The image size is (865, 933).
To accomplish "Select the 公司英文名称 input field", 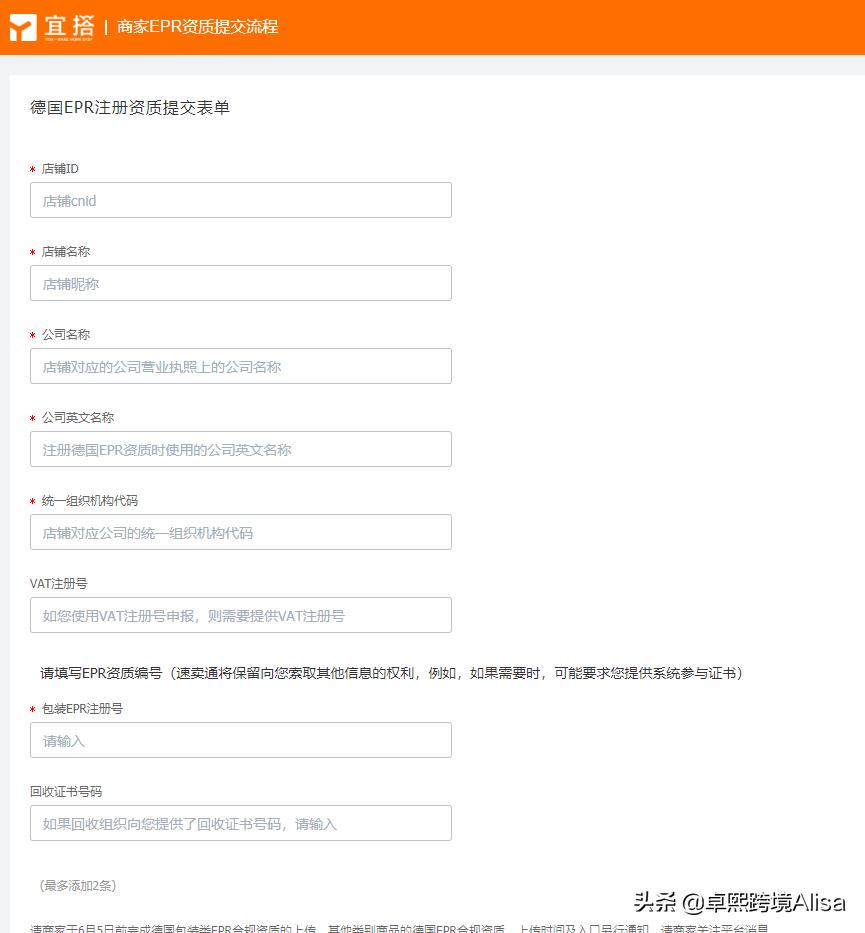I will [x=240, y=448].
